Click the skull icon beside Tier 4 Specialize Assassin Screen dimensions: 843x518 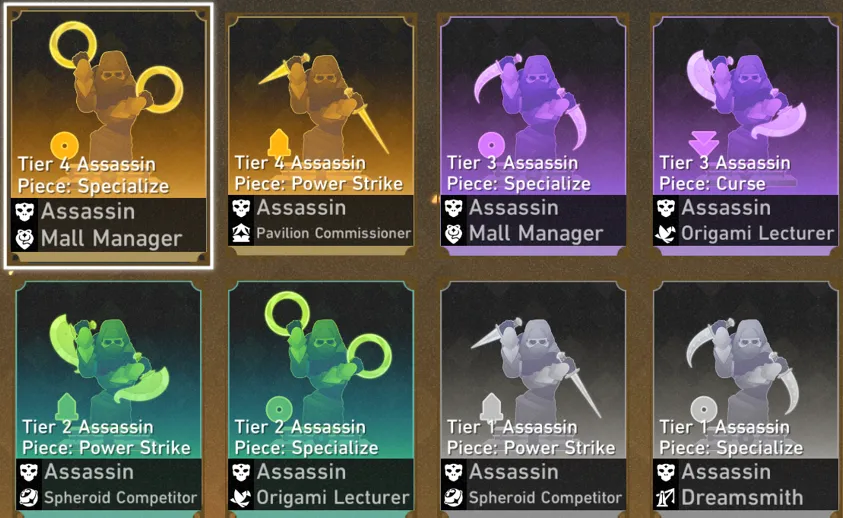[25, 211]
